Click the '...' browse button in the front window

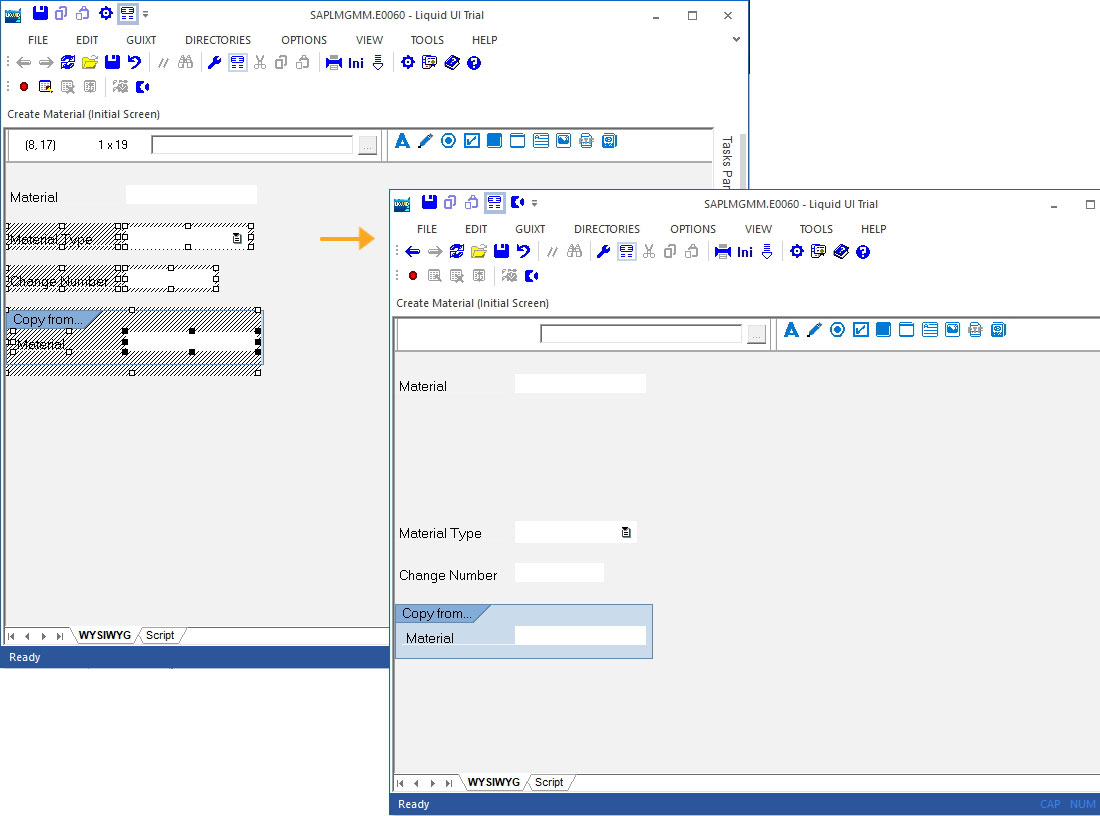click(756, 335)
